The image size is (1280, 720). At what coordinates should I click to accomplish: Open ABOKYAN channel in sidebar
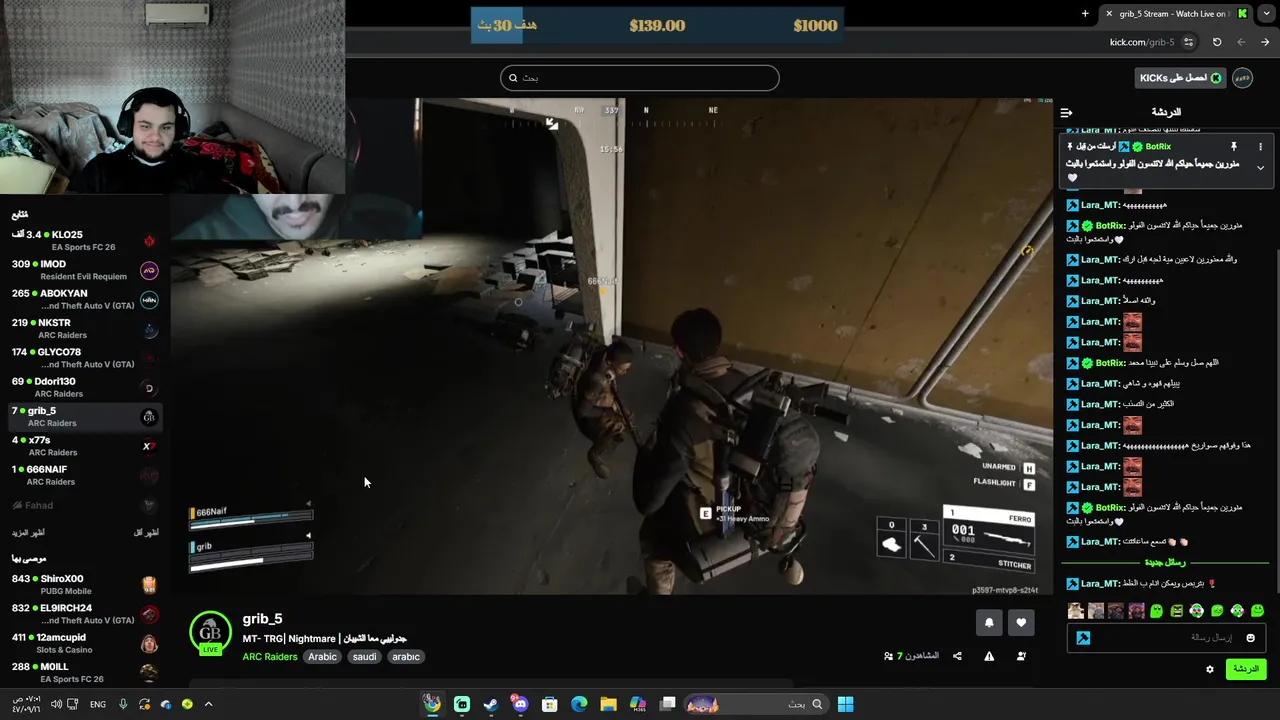pos(85,299)
